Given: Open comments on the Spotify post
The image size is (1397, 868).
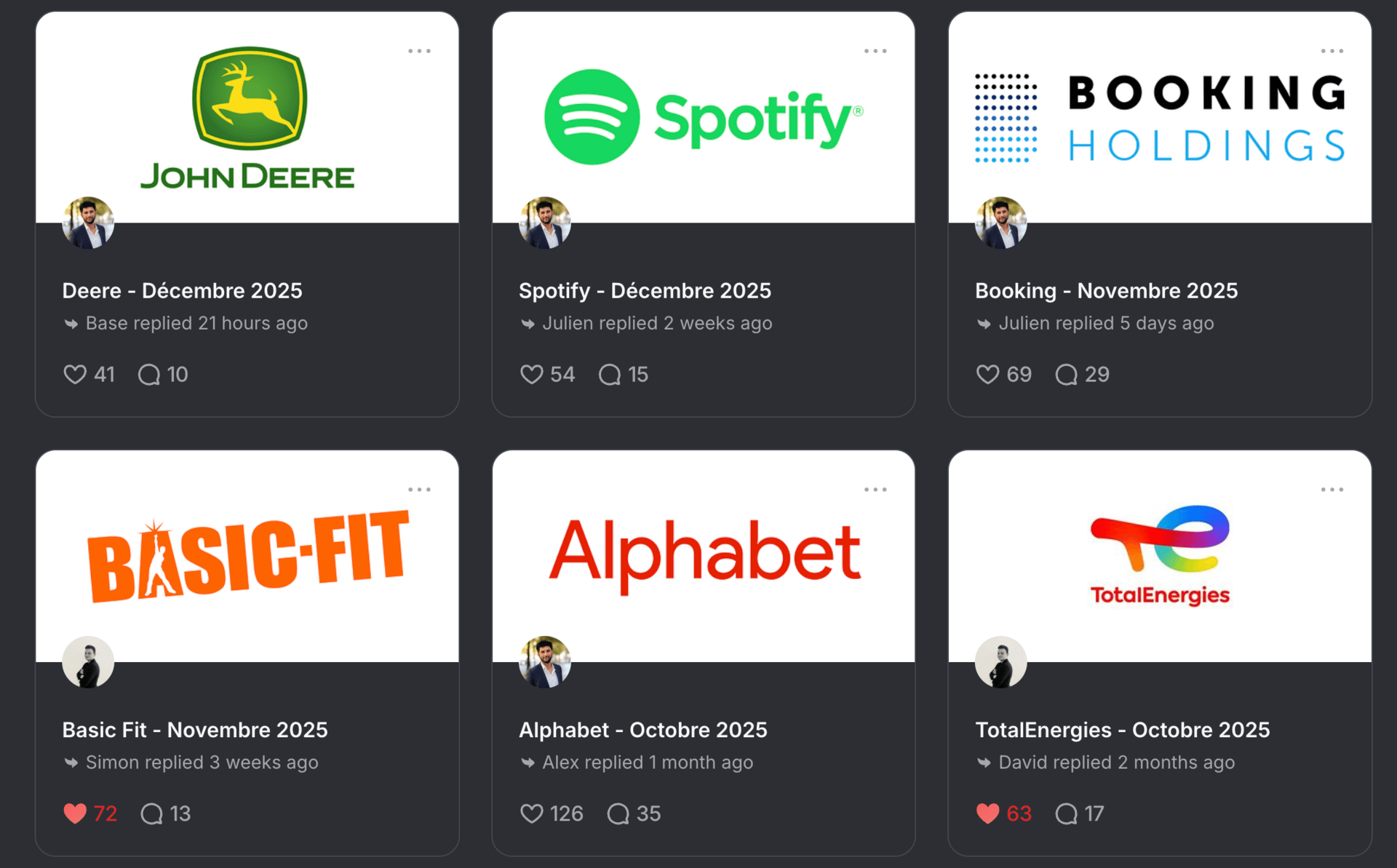Looking at the screenshot, I should (610, 375).
